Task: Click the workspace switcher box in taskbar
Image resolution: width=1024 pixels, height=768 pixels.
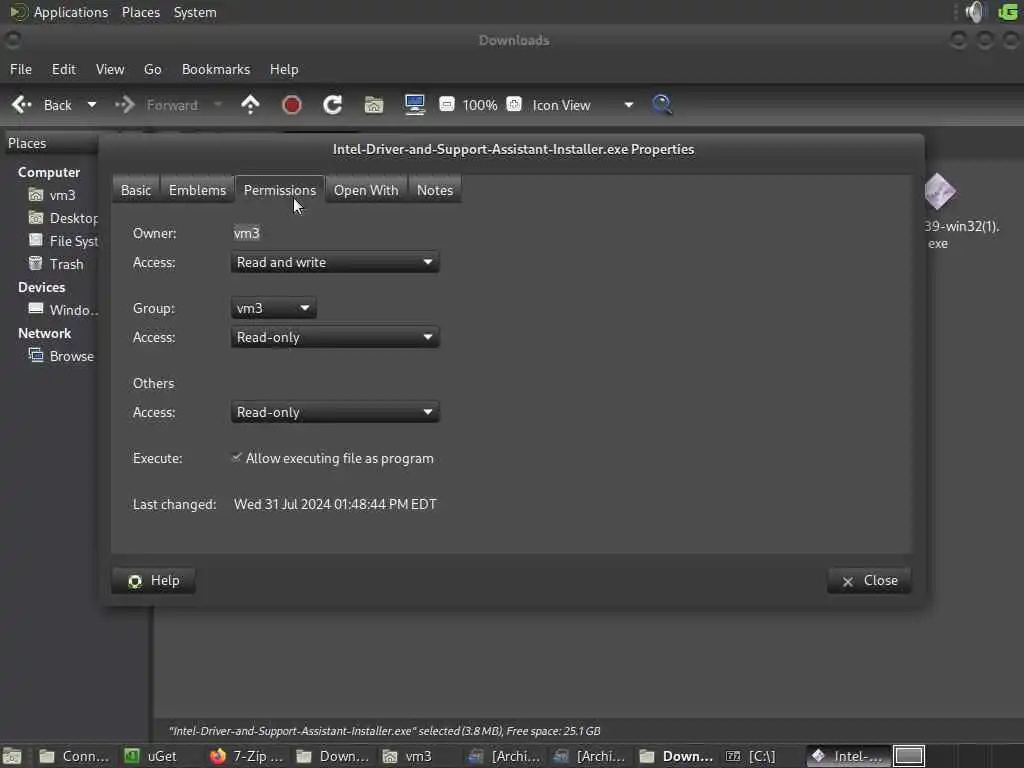Action: point(909,756)
